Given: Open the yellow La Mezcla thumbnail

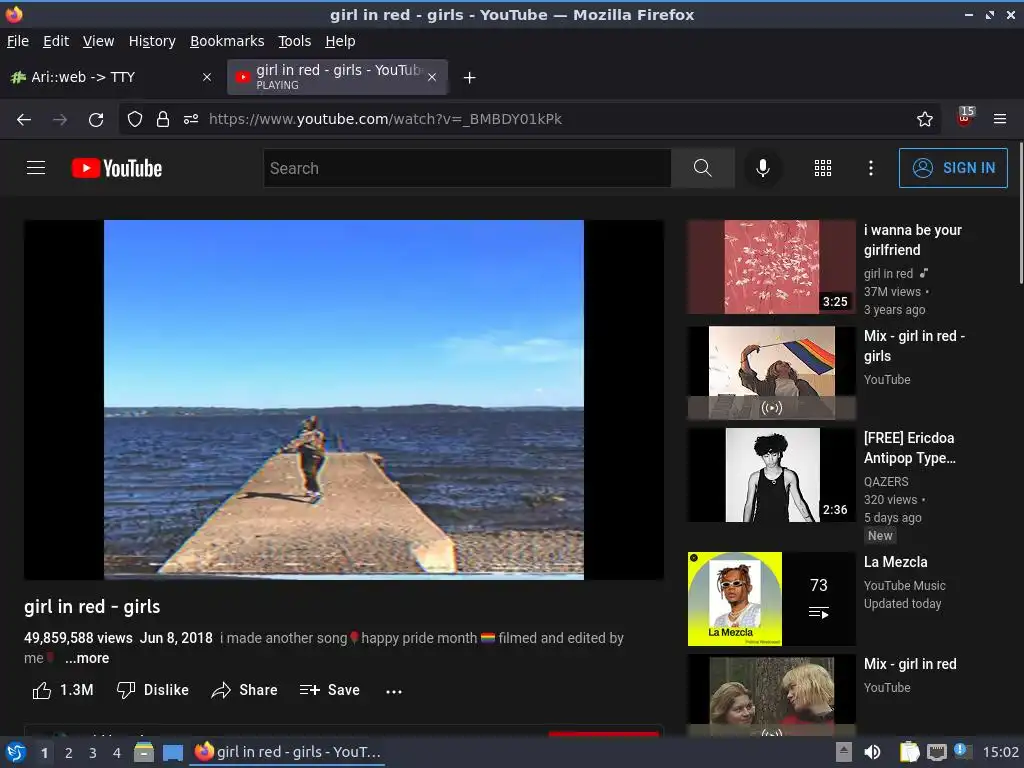Looking at the screenshot, I should [771, 599].
